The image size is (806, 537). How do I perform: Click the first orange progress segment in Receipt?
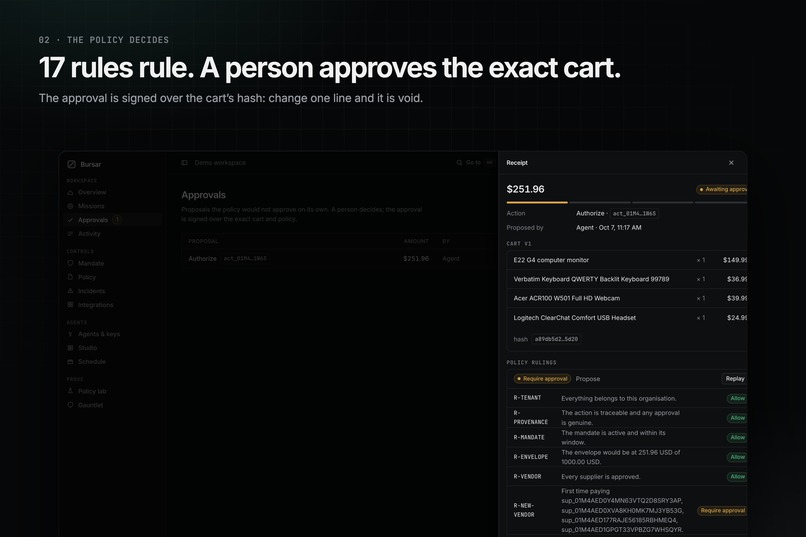[537, 202]
